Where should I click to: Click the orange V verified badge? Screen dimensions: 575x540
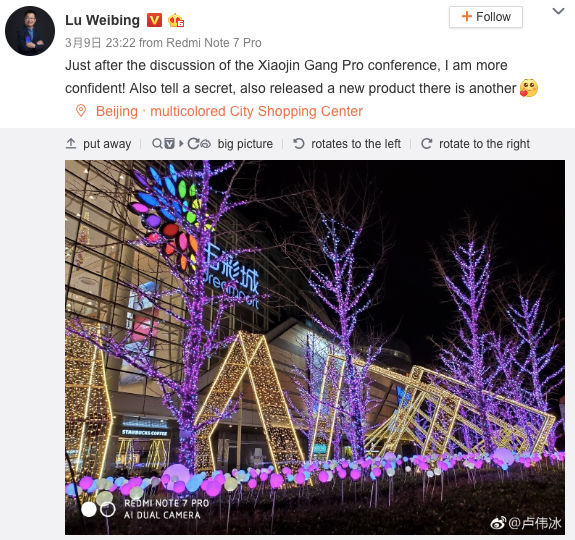pyautogui.click(x=154, y=20)
